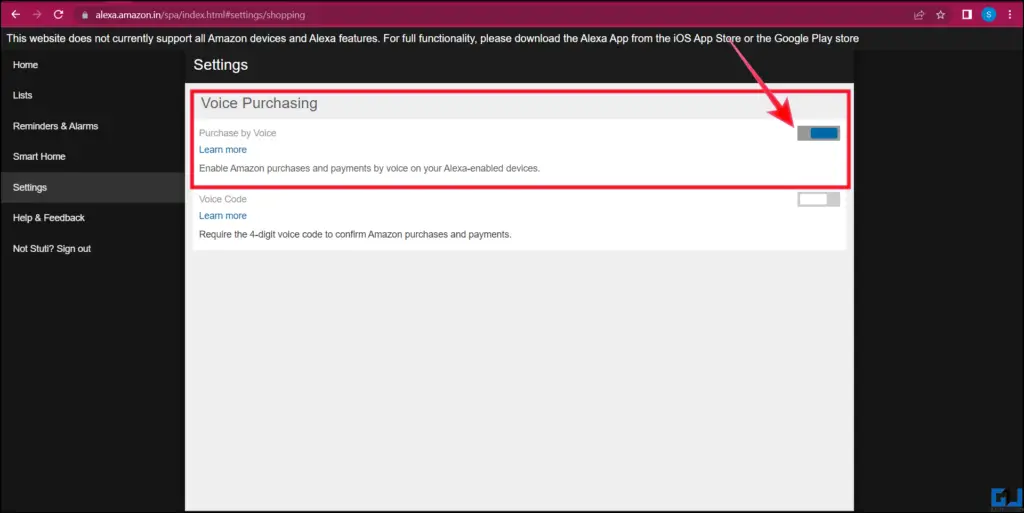Screen dimensions: 1024x513
Task: Enable the Voice Code toggle
Action: [x=818, y=199]
